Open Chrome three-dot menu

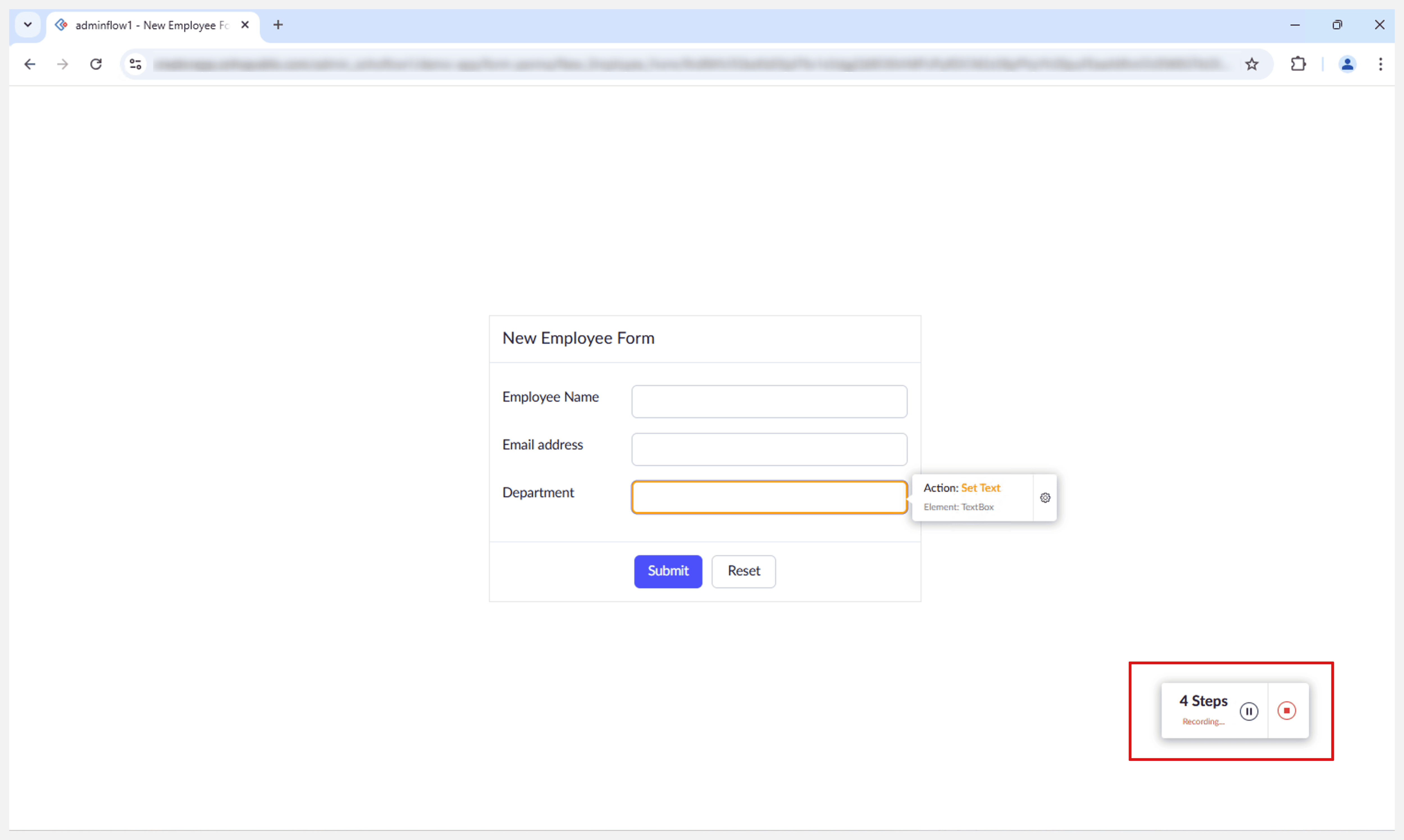(x=1380, y=64)
